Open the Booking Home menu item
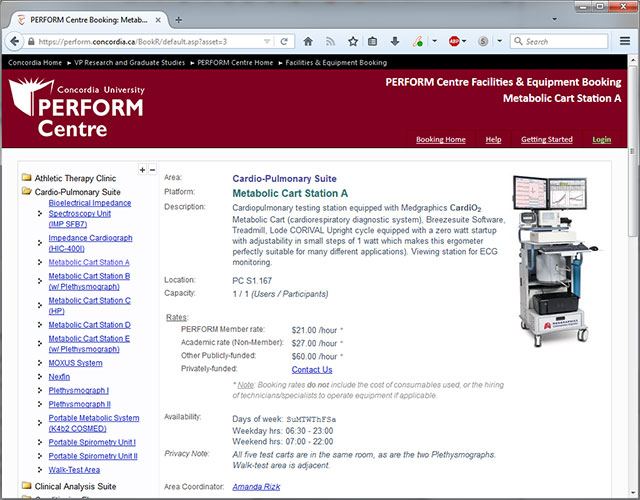This screenshot has height=500, width=640. pyautogui.click(x=440, y=139)
